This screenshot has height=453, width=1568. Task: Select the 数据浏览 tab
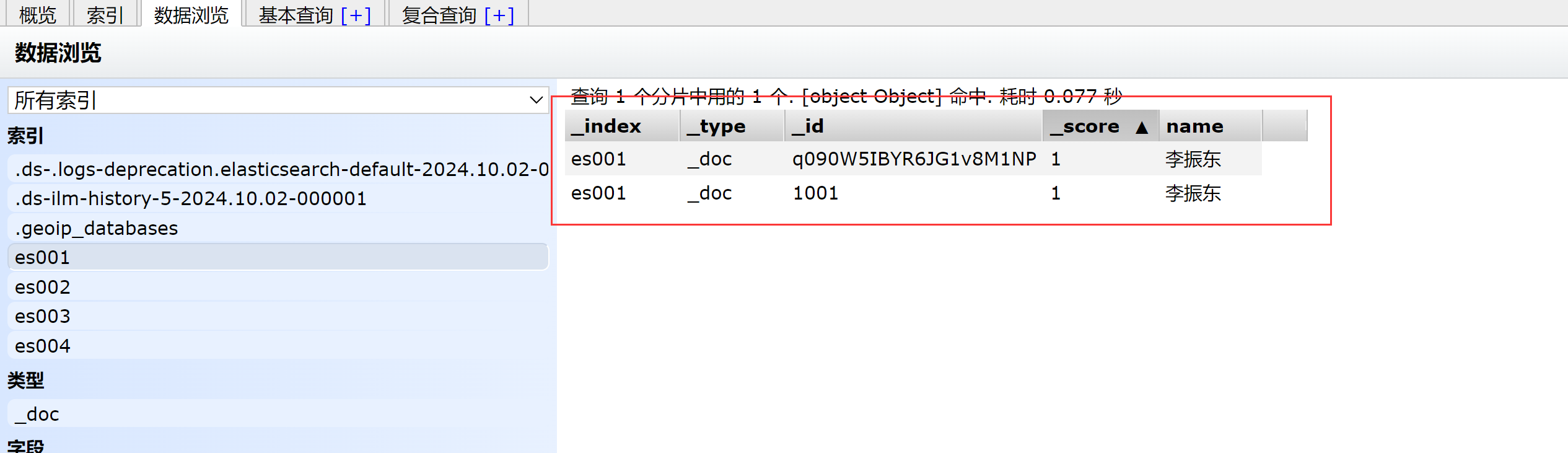click(191, 14)
